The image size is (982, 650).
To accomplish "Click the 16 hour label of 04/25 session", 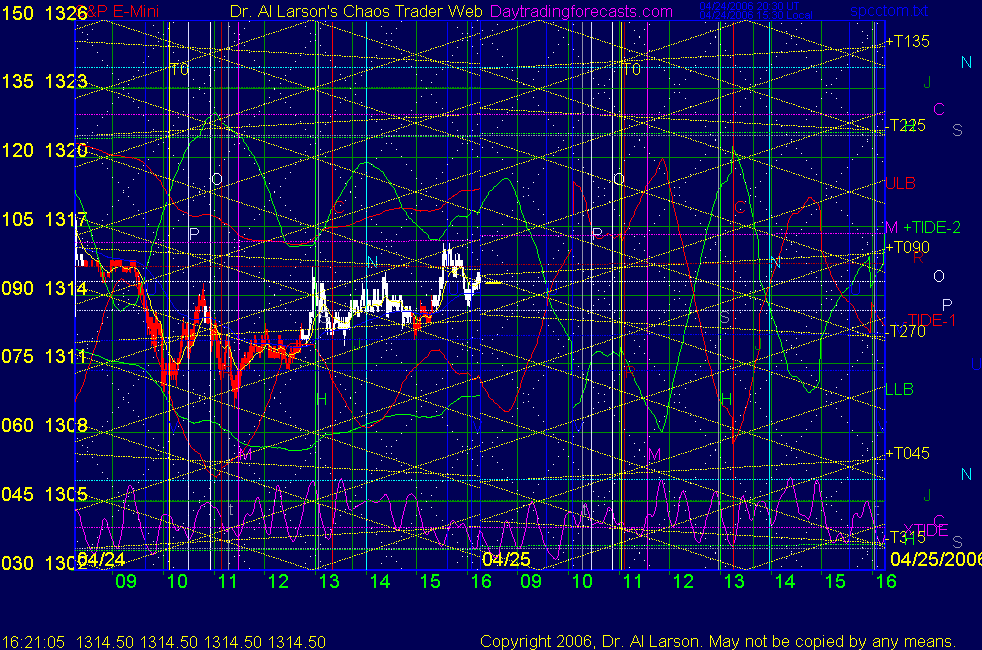I will 886,581.
